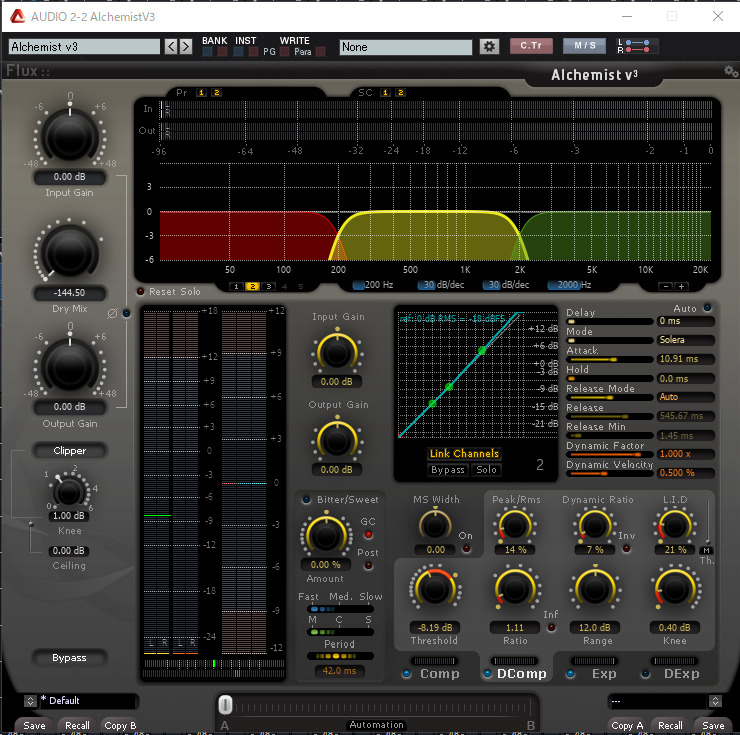740x735 pixels.
Task: Click the Attack slider
Action: pyautogui.click(x=610, y=360)
